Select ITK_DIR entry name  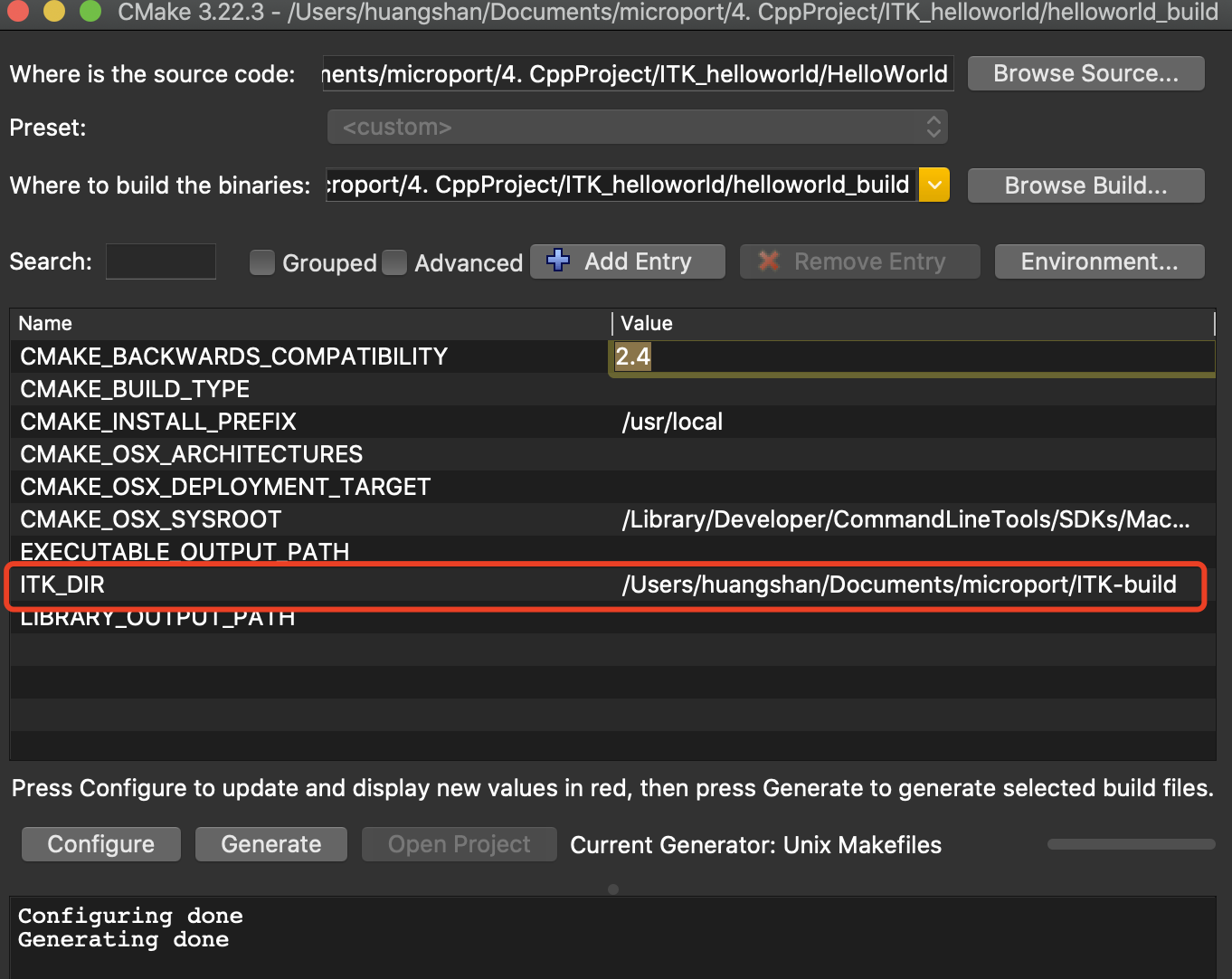(62, 585)
